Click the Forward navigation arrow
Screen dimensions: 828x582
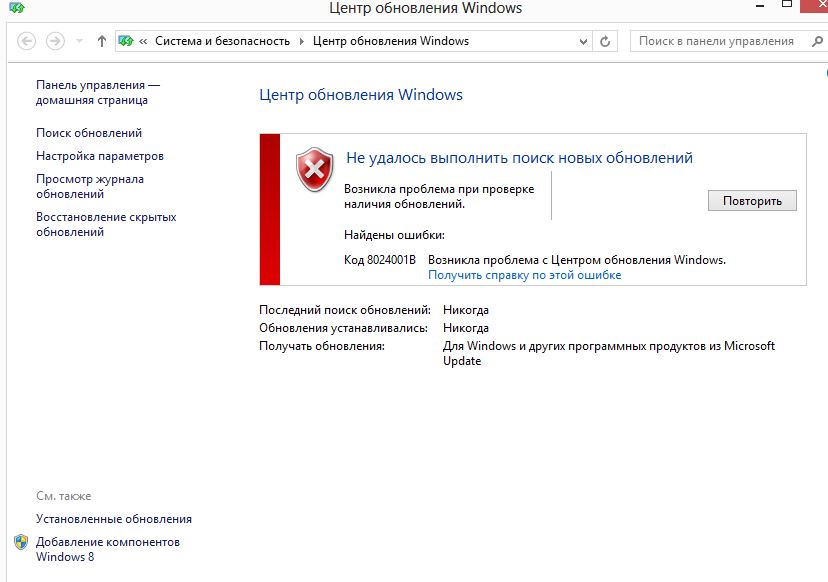pos(55,41)
